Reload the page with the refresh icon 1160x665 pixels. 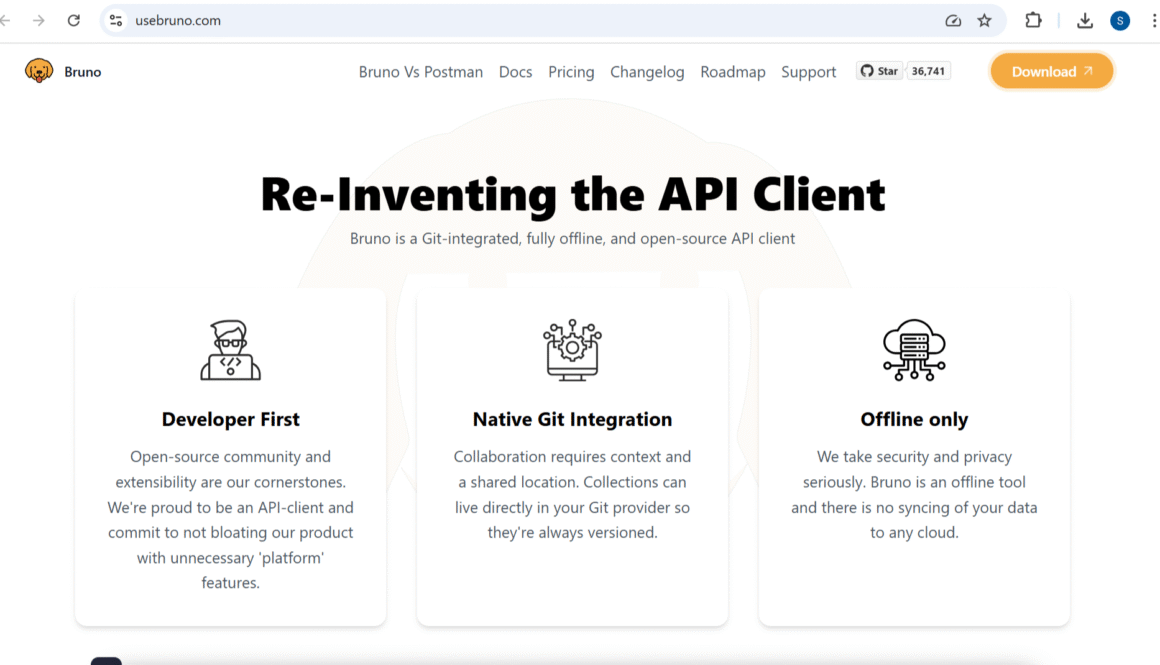point(73,21)
